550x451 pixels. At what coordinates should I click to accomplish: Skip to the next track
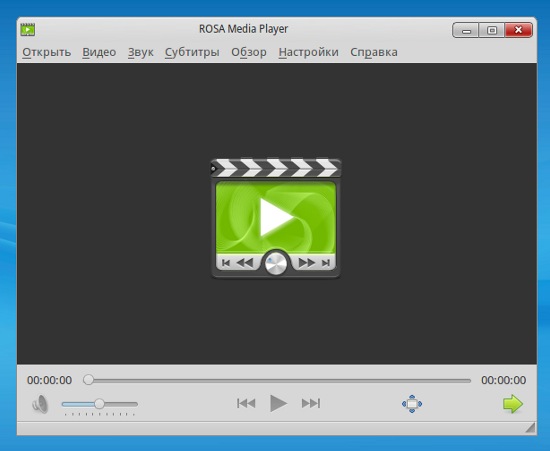tap(311, 403)
